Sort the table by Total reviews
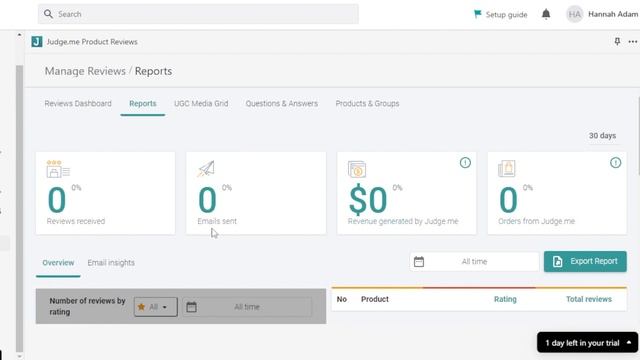This screenshot has height=360, width=640. (x=589, y=299)
